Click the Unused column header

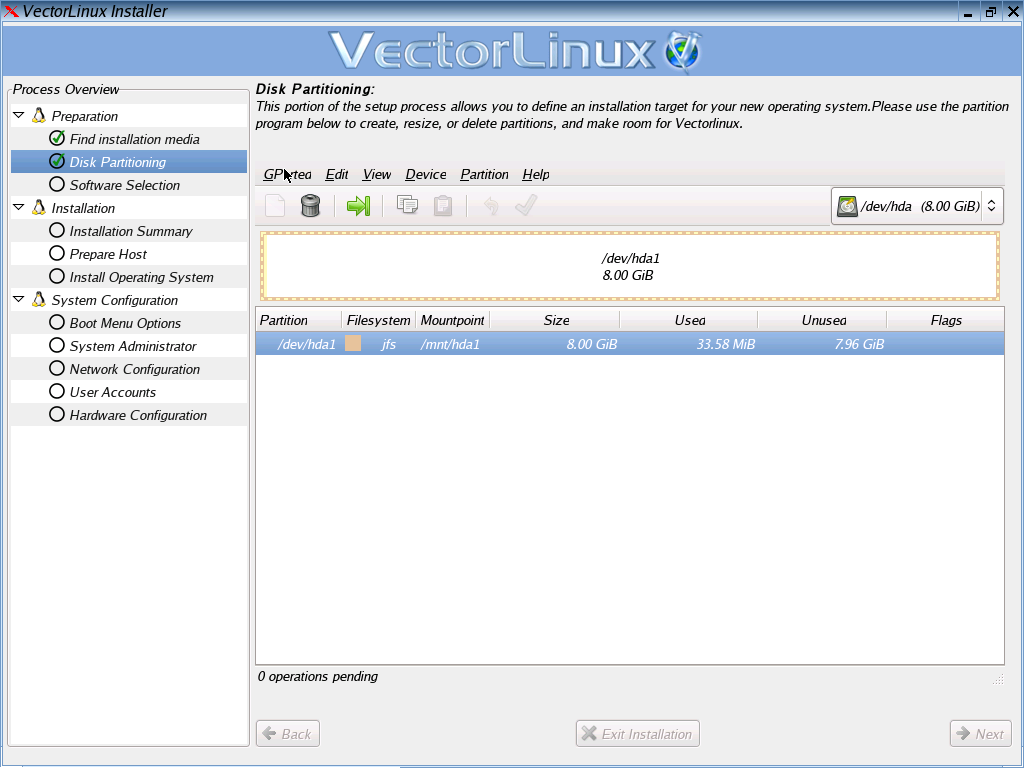click(823, 320)
